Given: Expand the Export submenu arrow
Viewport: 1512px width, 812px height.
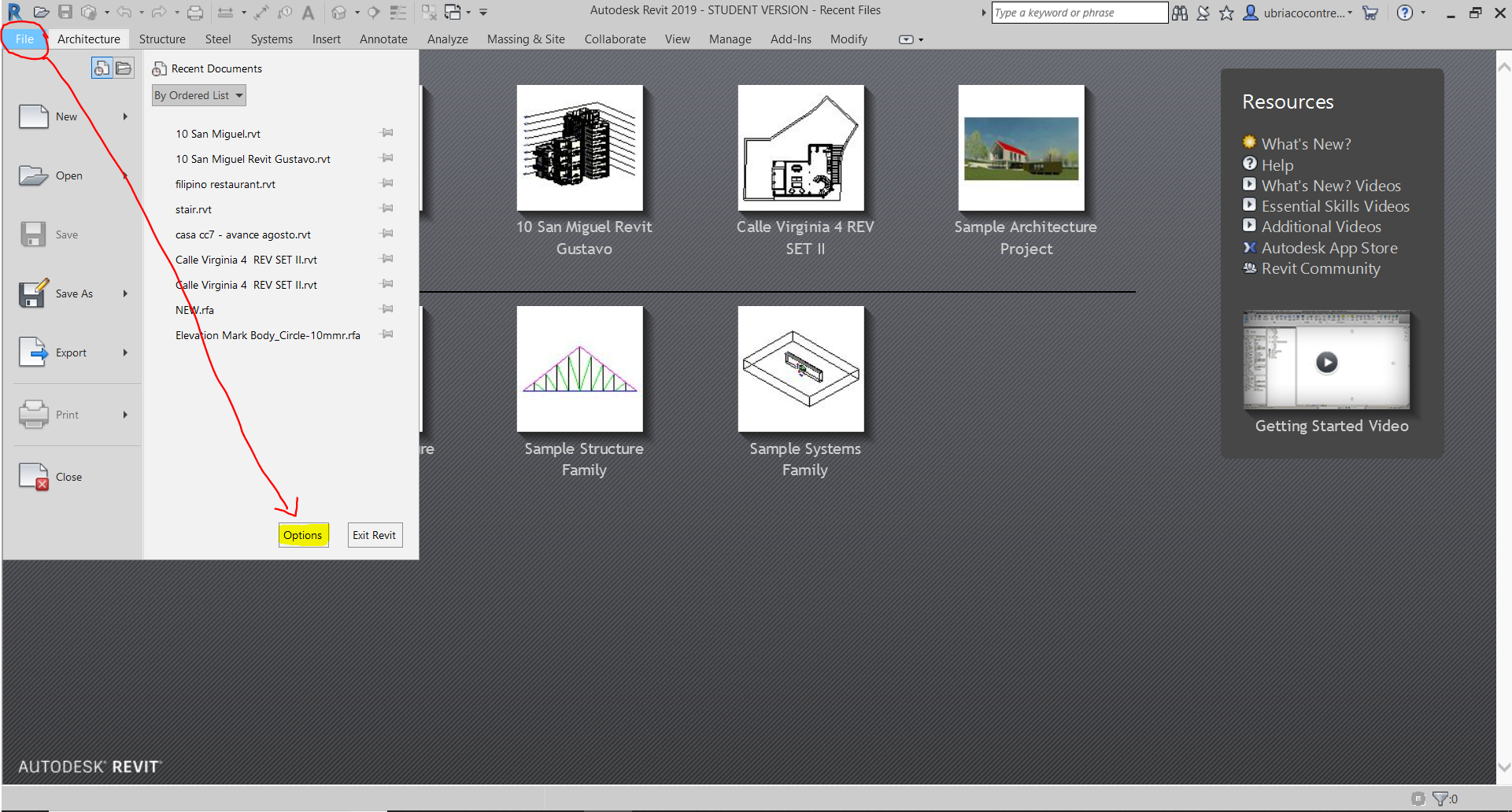Looking at the screenshot, I should click(x=125, y=352).
